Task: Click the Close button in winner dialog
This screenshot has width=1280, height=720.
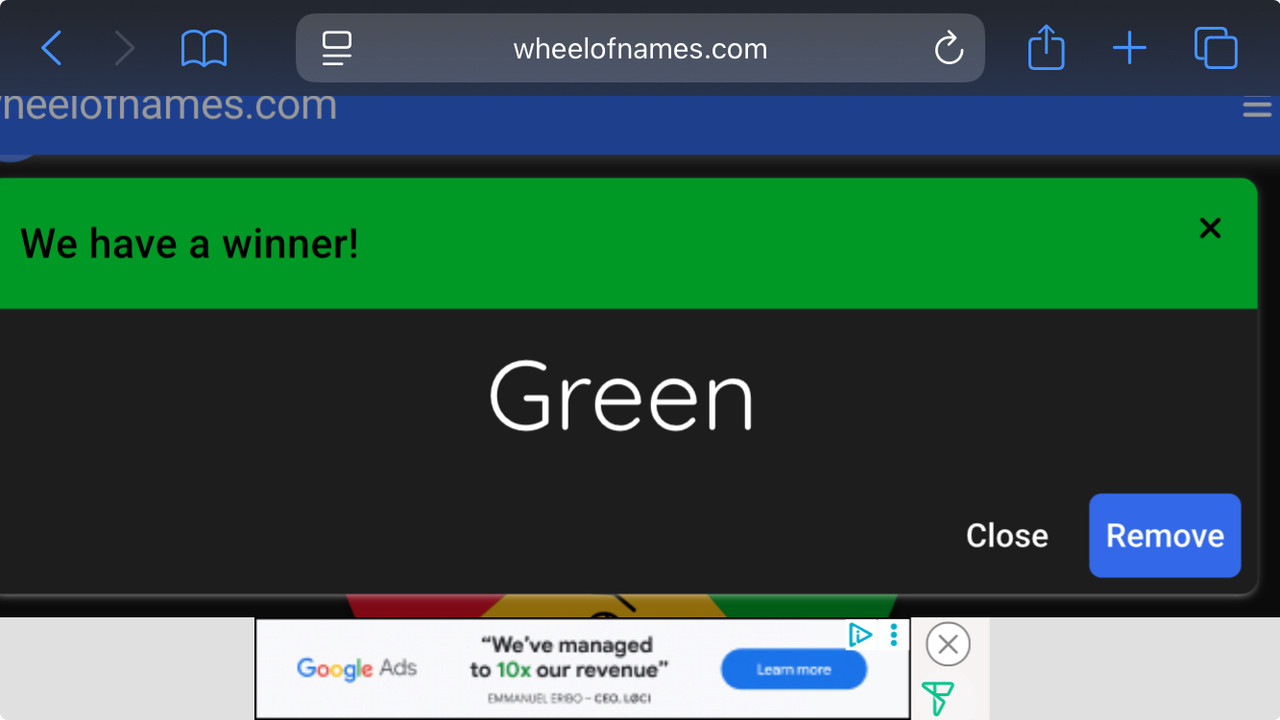Action: 1007,536
